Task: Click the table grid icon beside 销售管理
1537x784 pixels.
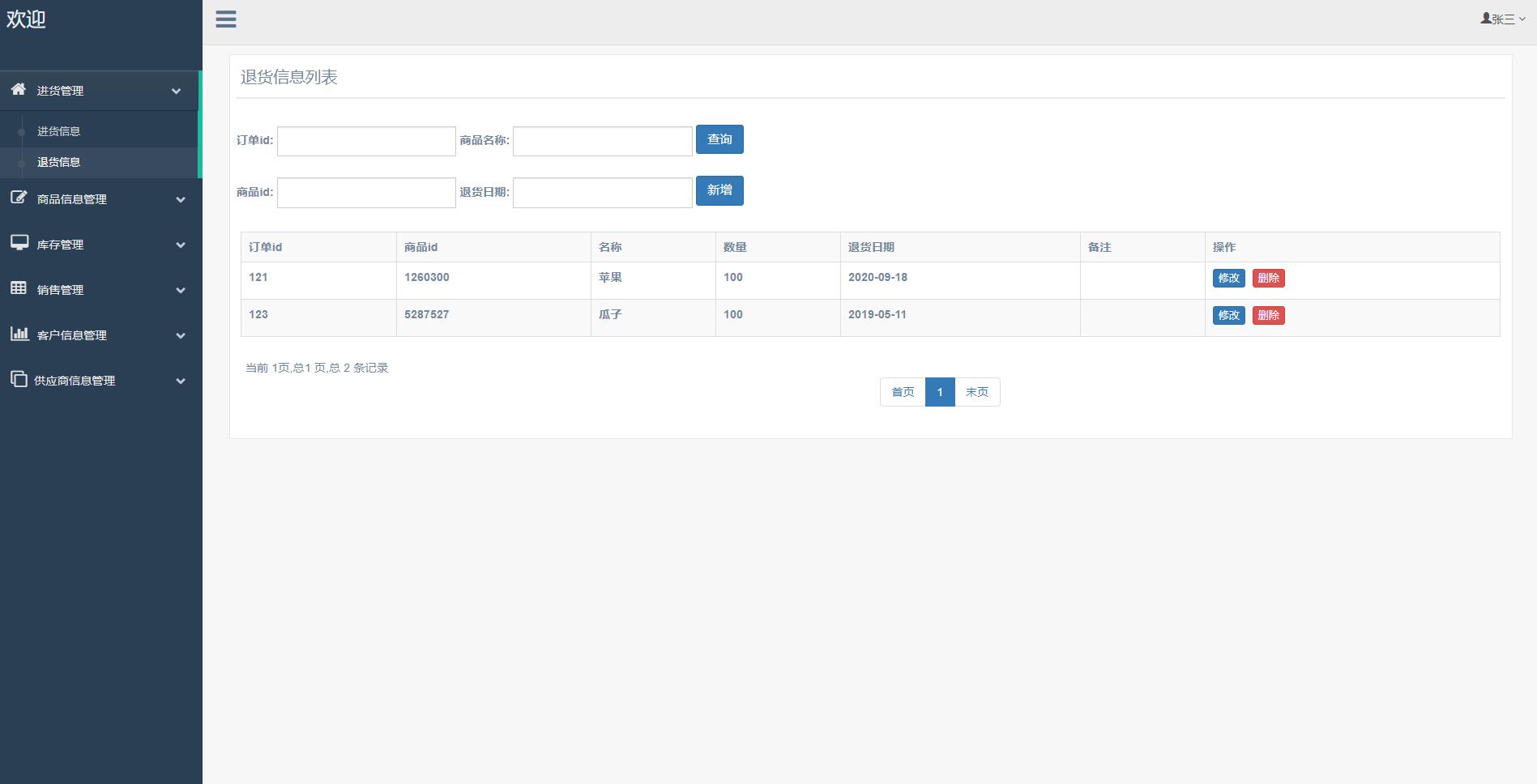Action: click(19, 288)
